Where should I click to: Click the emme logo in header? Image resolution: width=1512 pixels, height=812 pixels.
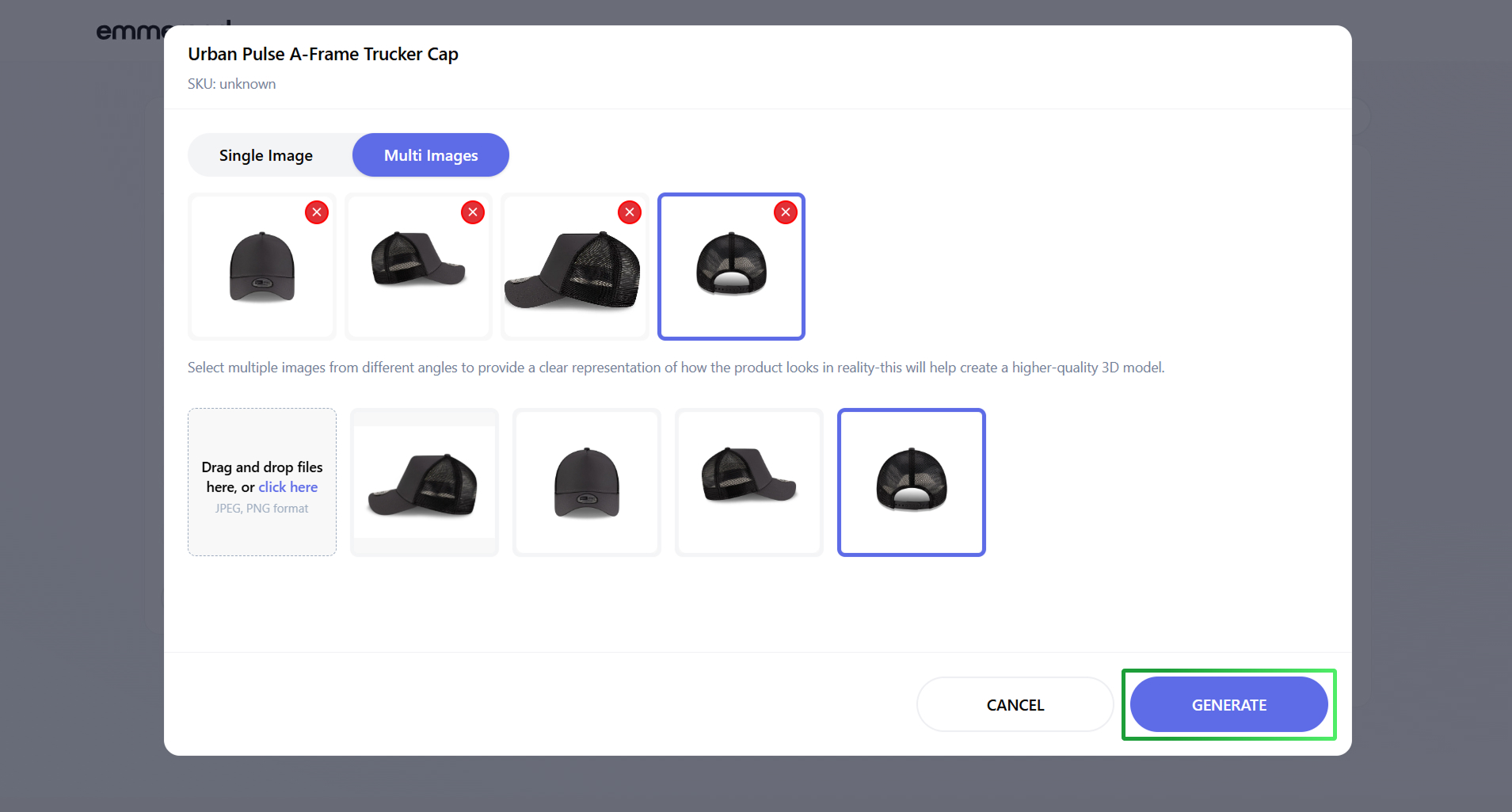[131, 31]
